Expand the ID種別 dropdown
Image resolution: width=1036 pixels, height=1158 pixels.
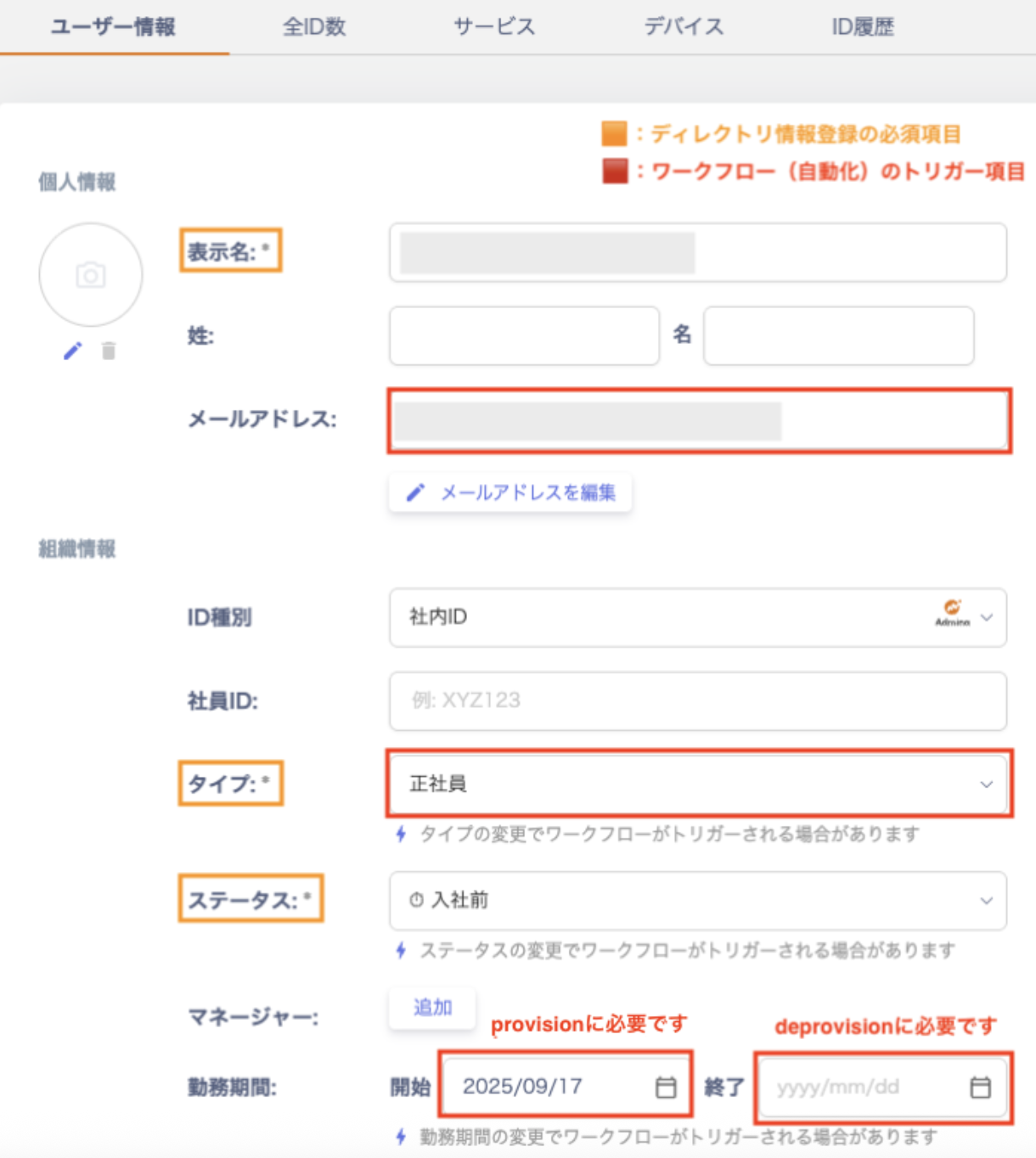pos(987,617)
